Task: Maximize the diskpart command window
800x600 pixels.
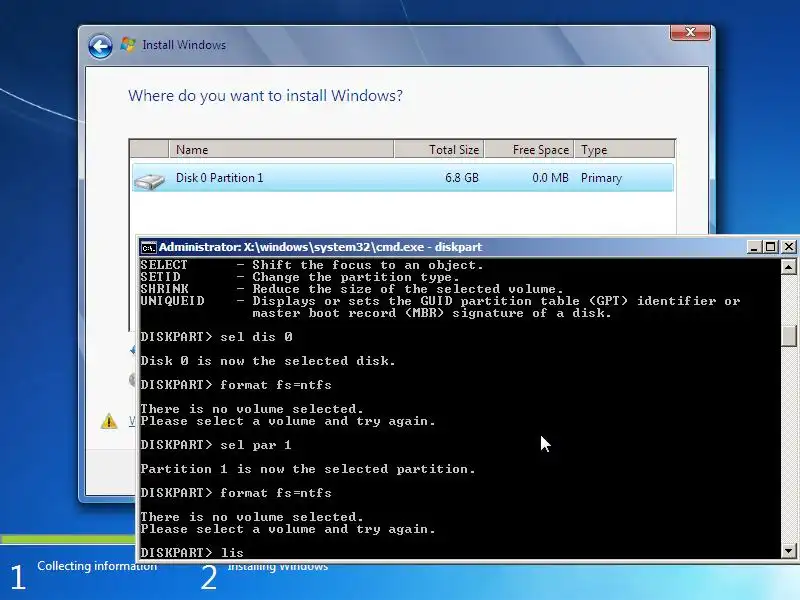Action: point(770,247)
